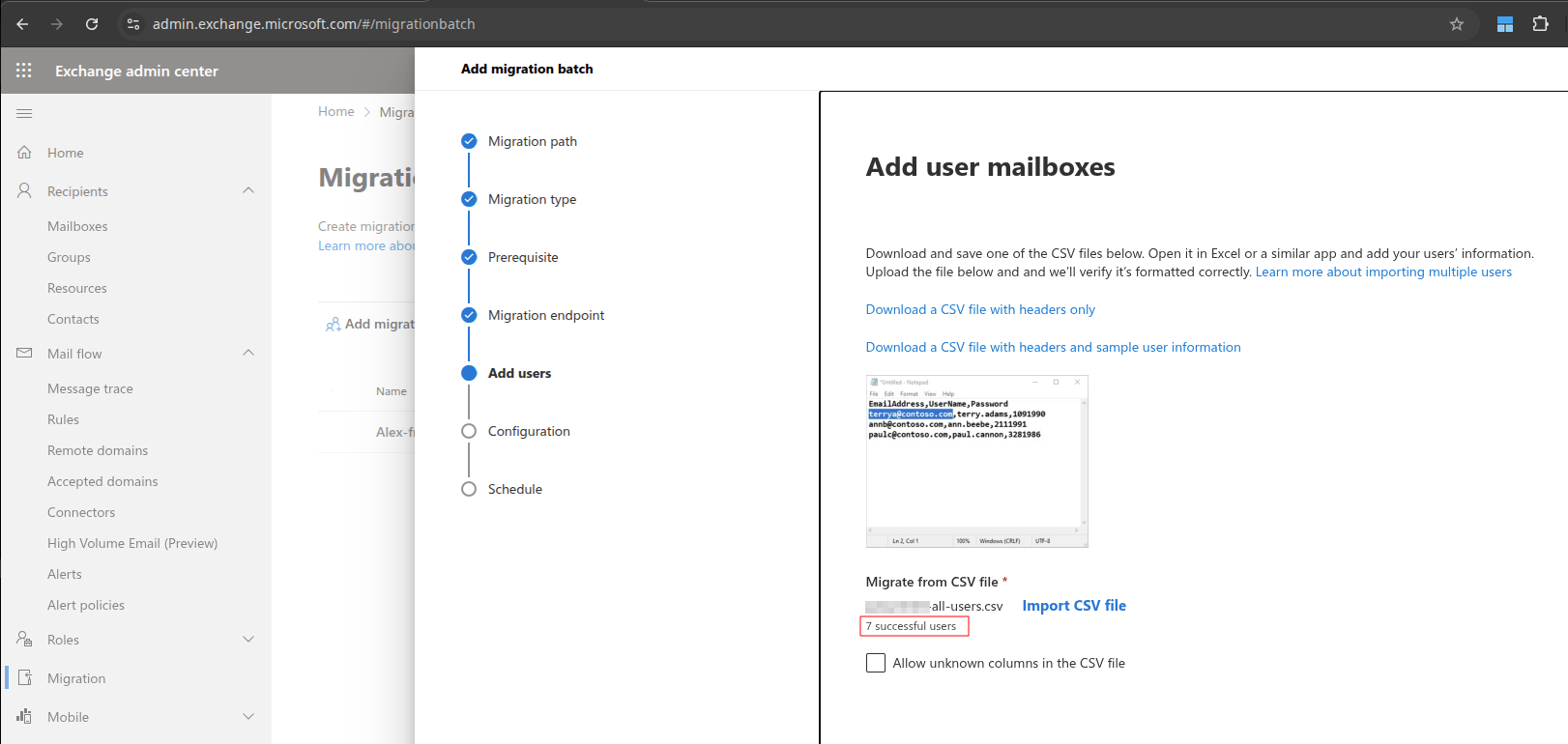Toggle the hamburger navigation menu

(24, 113)
